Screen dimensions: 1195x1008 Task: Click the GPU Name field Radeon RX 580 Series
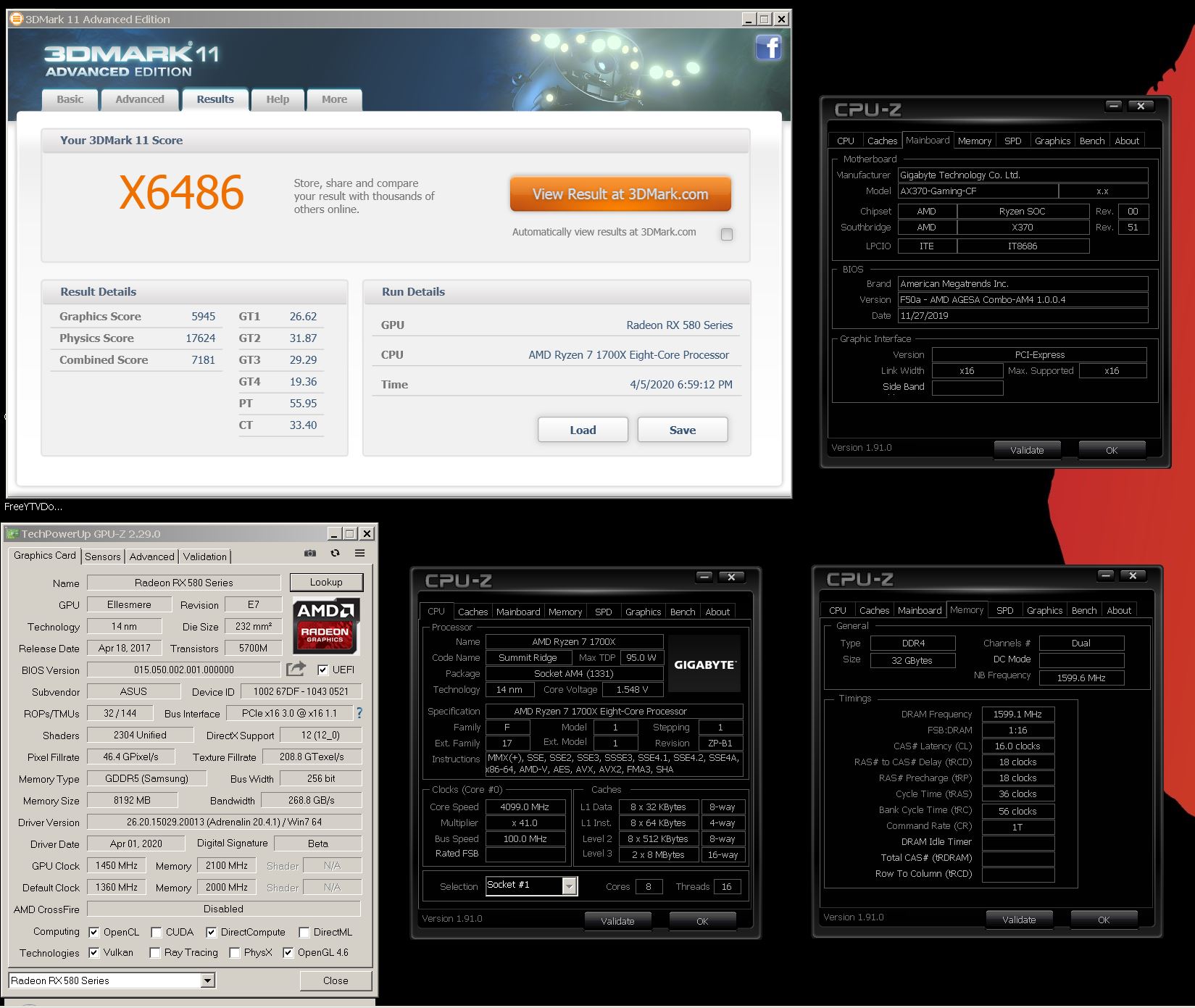click(184, 583)
